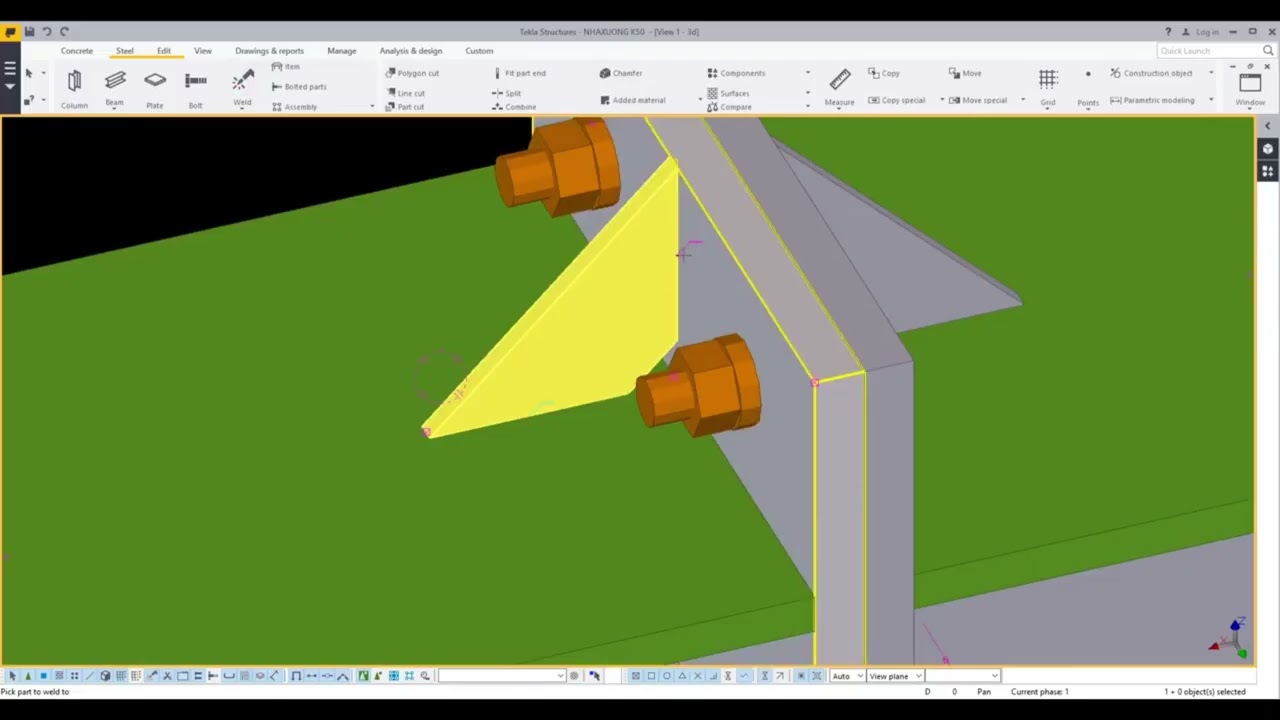
Task: Click the Copy command
Action: (884, 73)
